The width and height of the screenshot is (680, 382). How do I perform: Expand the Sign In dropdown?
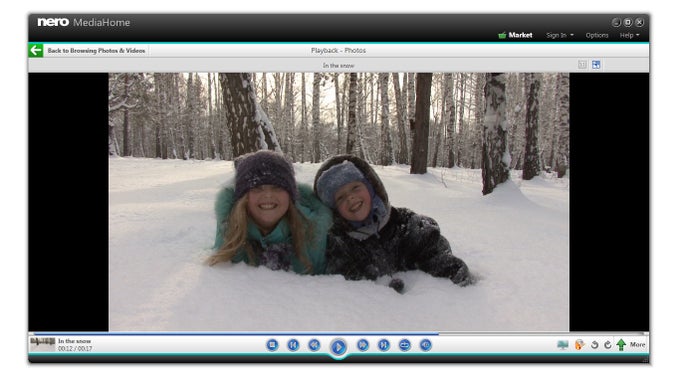pyautogui.click(x=559, y=35)
